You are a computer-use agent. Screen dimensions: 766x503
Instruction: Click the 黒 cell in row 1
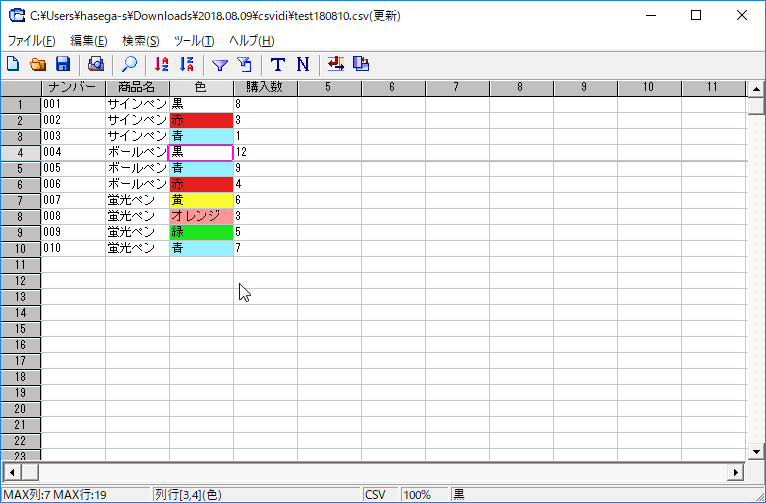click(201, 104)
